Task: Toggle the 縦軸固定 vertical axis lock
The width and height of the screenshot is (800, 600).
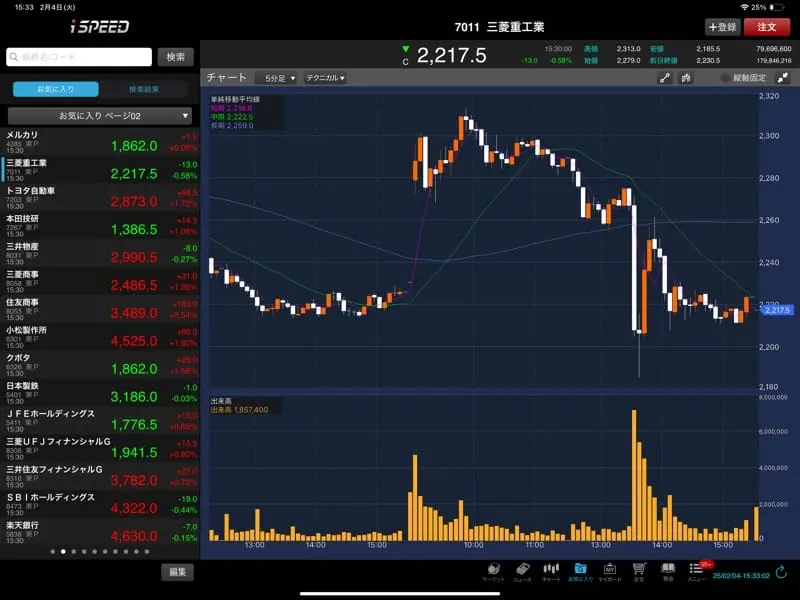Action: pyautogui.click(x=743, y=78)
